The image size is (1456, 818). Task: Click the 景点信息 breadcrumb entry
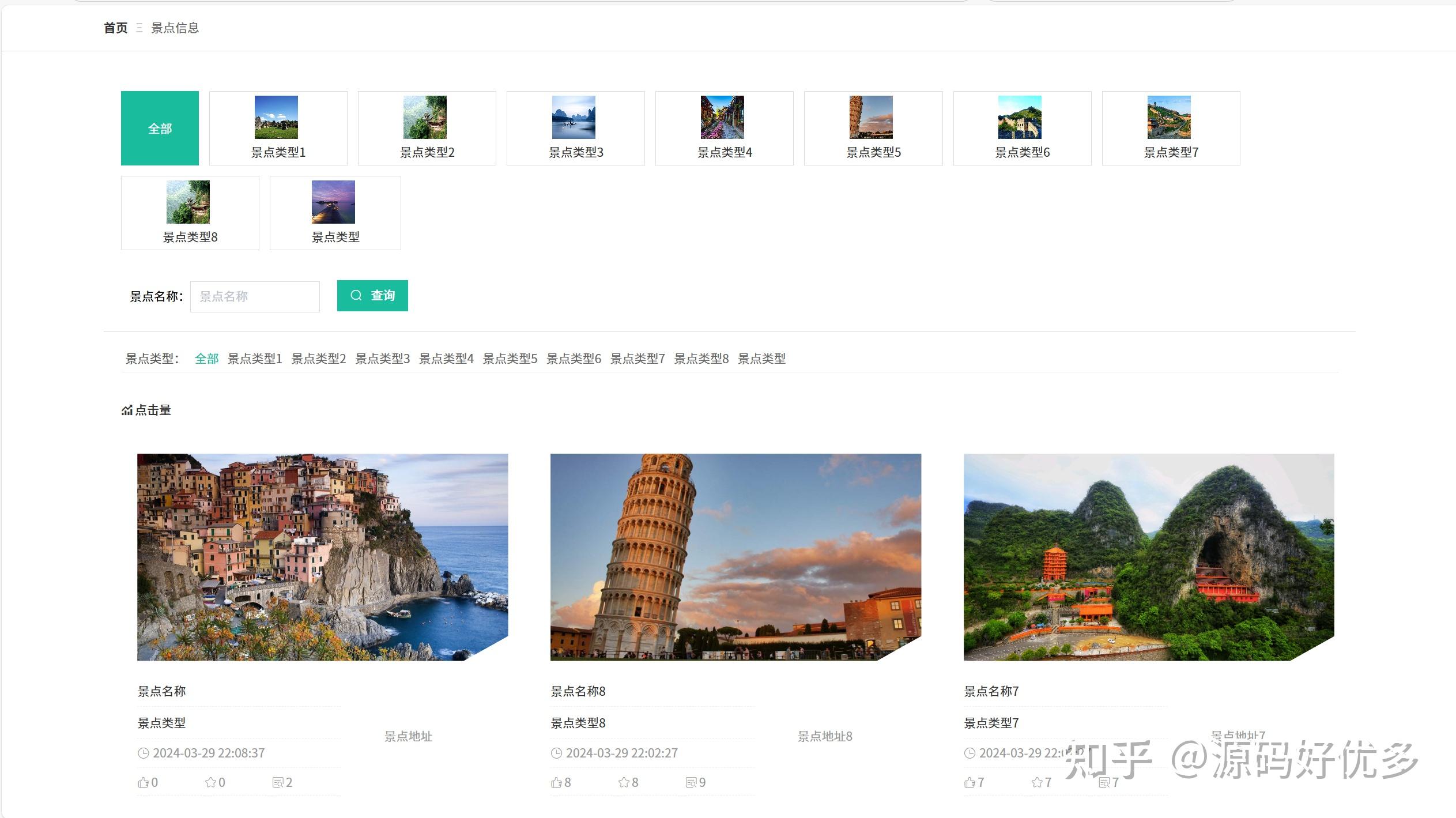point(175,28)
